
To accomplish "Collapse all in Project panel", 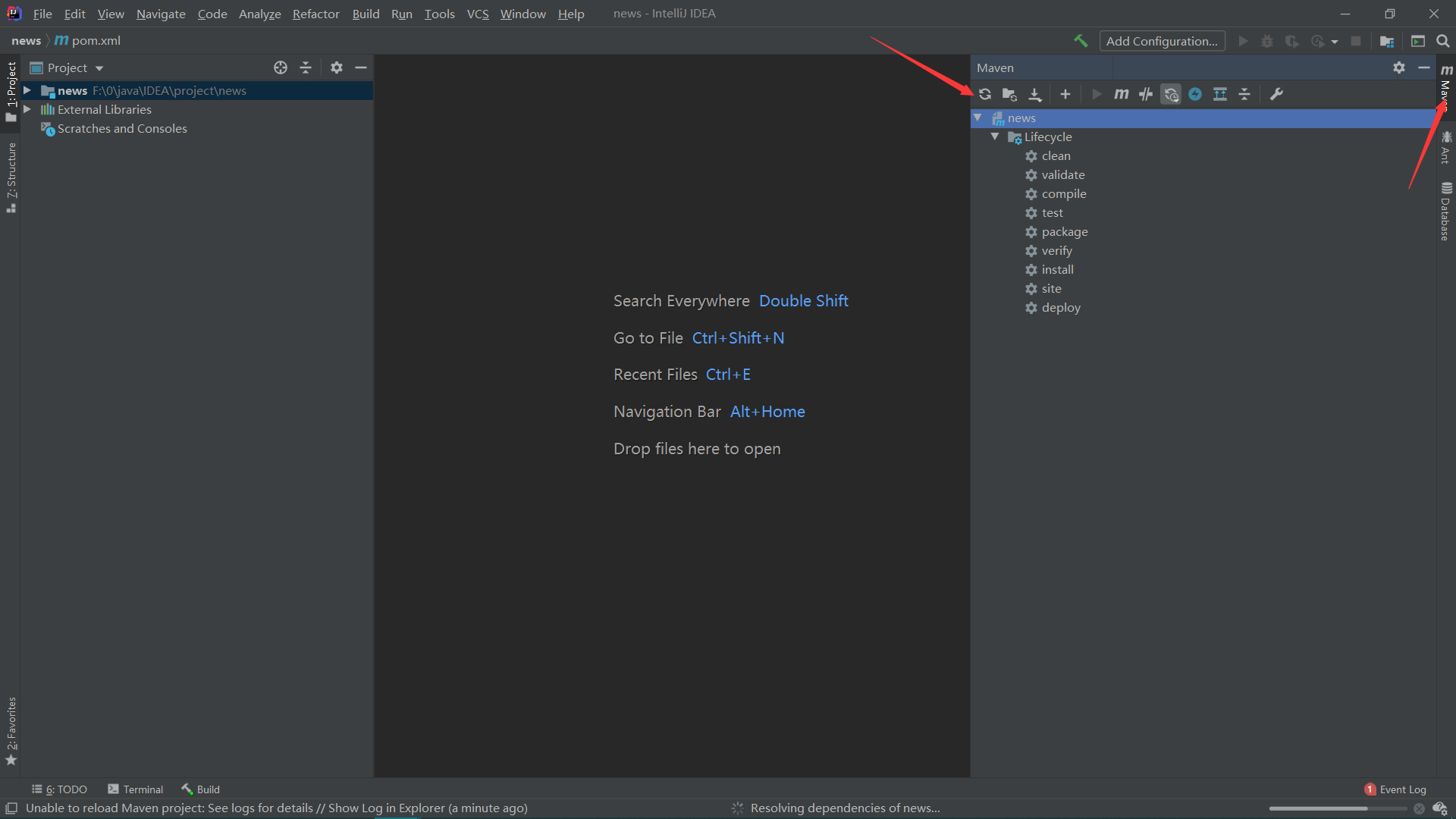I will tap(306, 67).
